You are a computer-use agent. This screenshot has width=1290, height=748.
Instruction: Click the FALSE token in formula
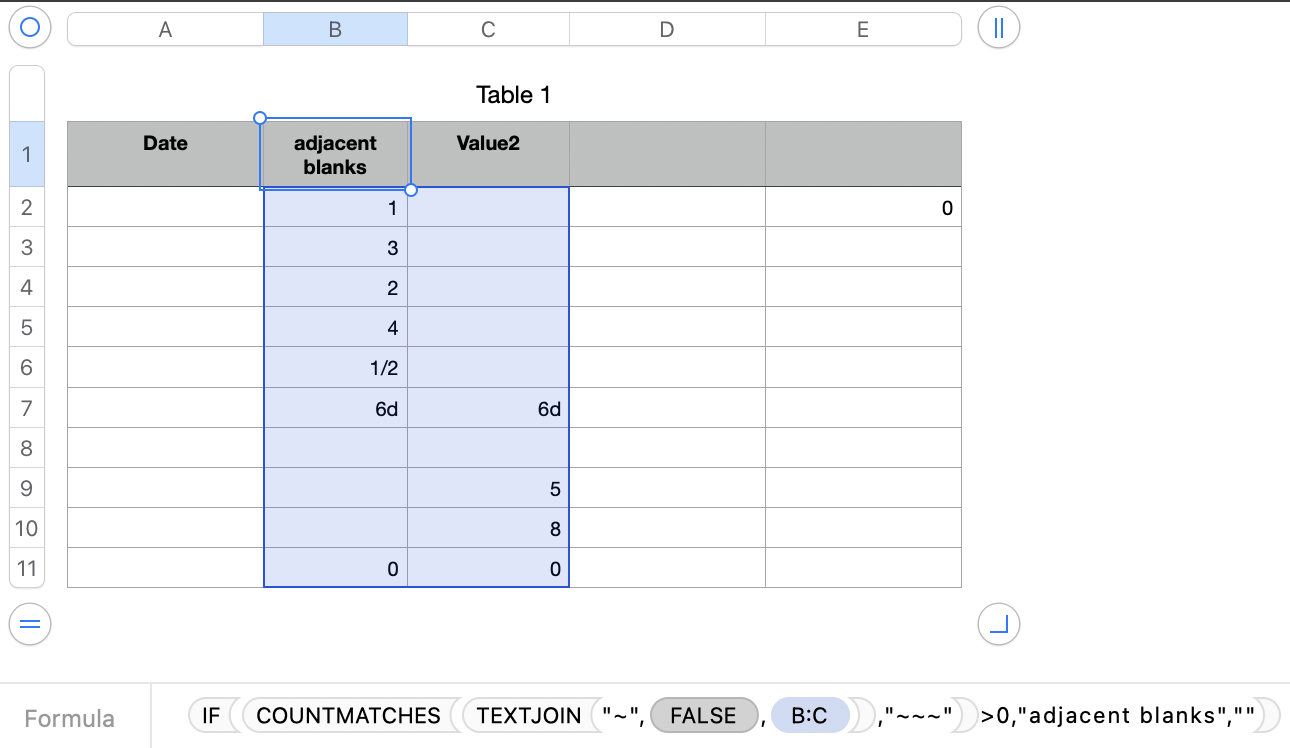(x=703, y=715)
